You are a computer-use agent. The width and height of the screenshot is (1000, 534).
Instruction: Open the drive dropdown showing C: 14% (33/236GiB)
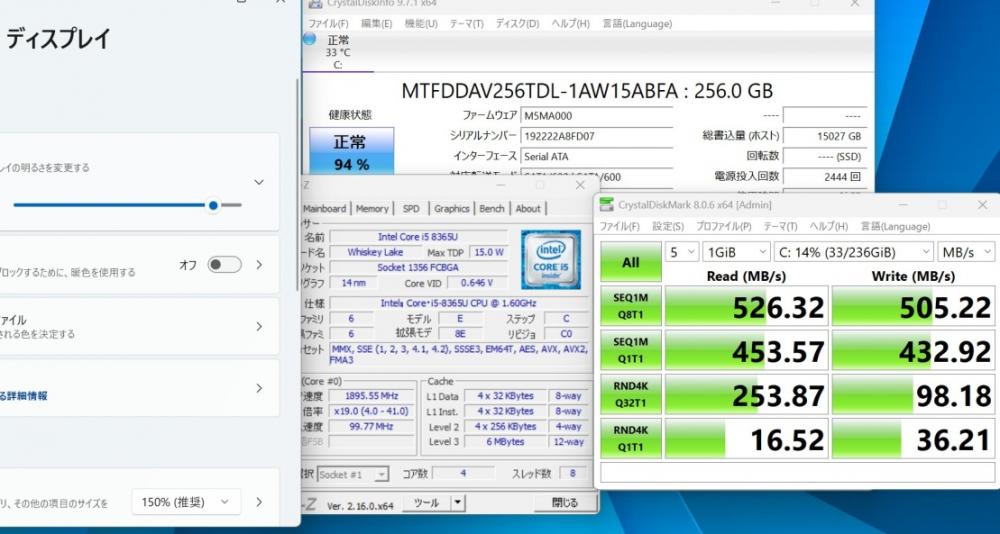point(853,252)
